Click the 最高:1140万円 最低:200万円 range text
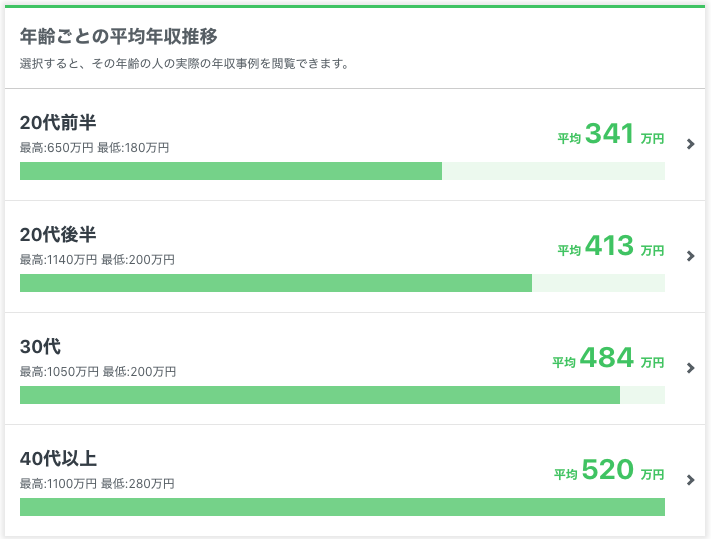Viewport: 711px width, 539px height. [97, 260]
